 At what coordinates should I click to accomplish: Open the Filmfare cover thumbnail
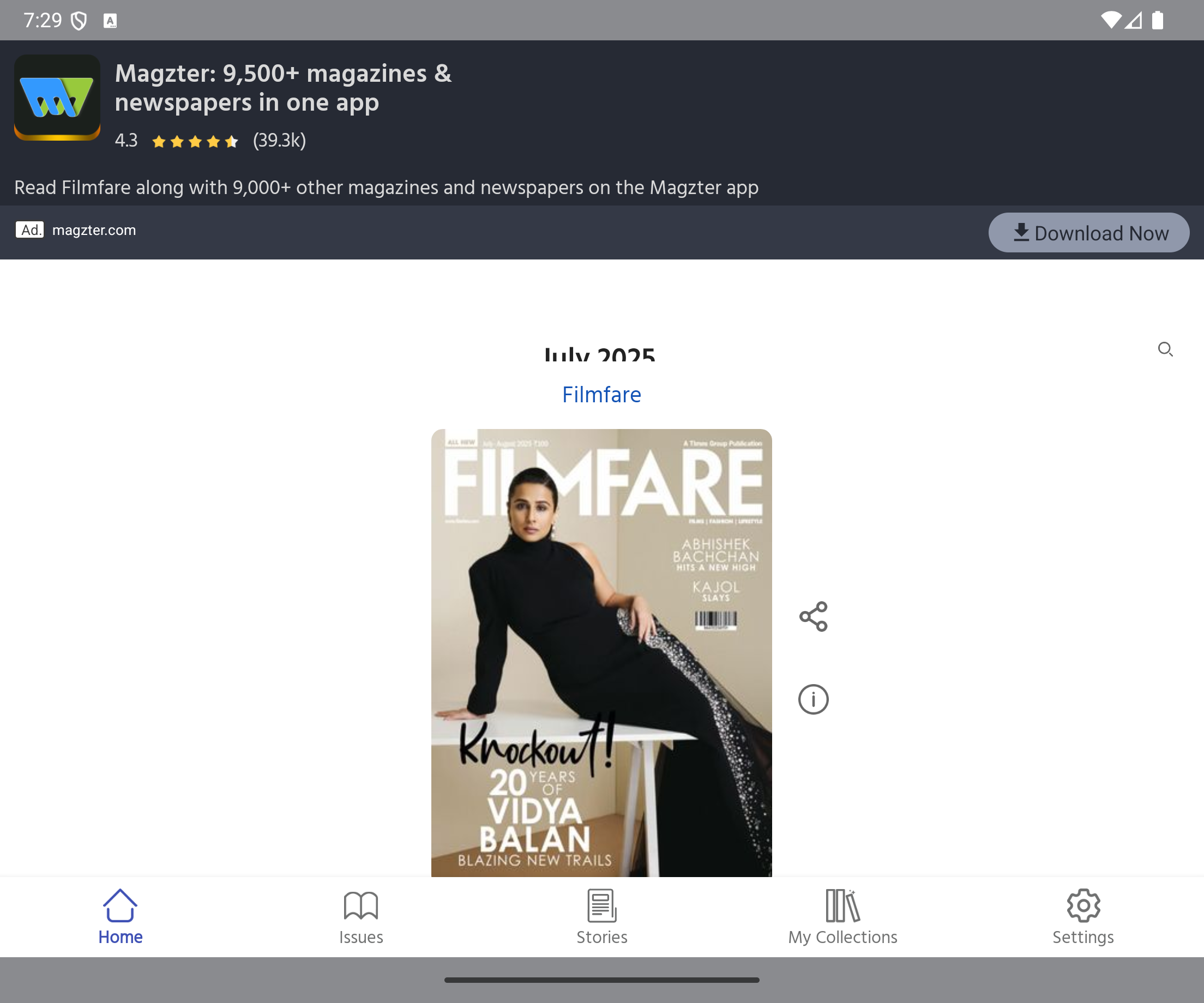[x=601, y=652]
